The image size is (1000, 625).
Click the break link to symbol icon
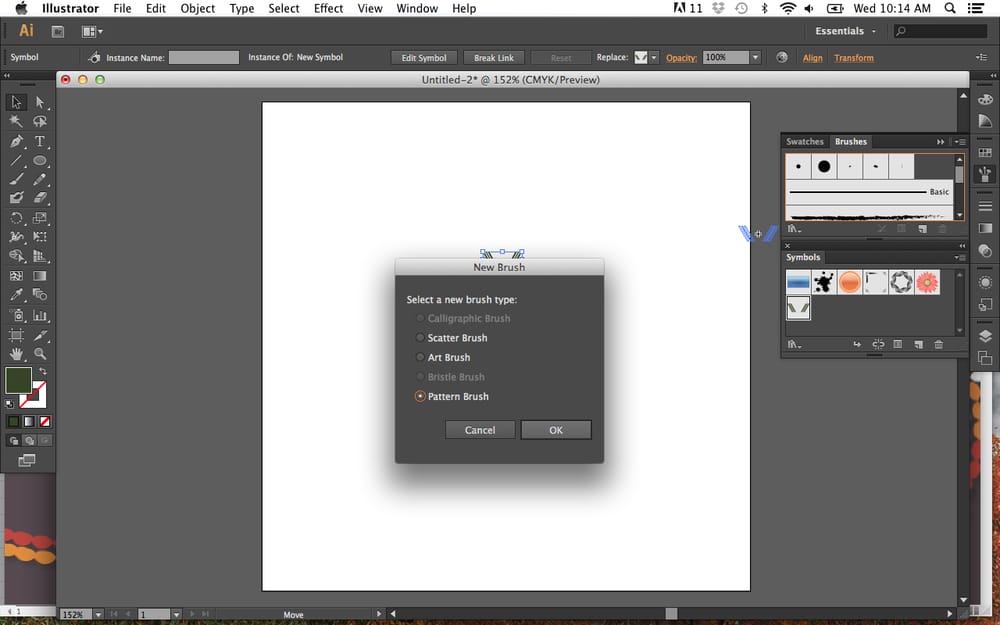[x=878, y=344]
